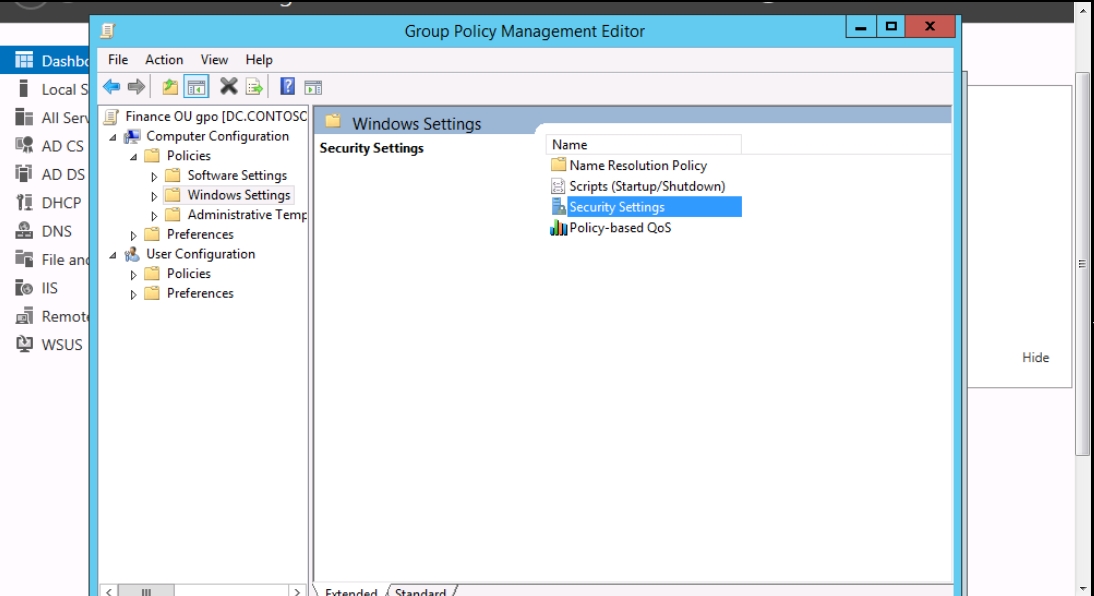Click the WSUS icon in Server Manager
Image resolution: width=1094 pixels, height=596 pixels.
coord(24,344)
